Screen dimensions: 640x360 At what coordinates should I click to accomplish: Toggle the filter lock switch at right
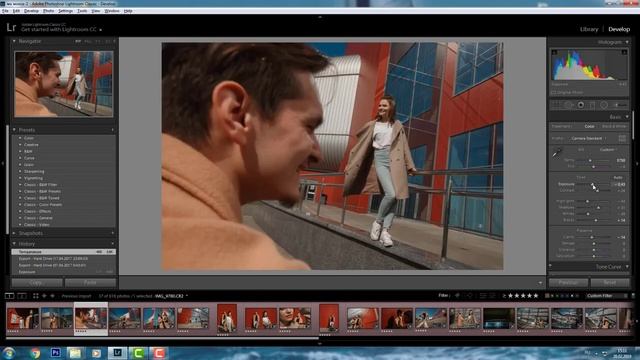[x=633, y=296]
